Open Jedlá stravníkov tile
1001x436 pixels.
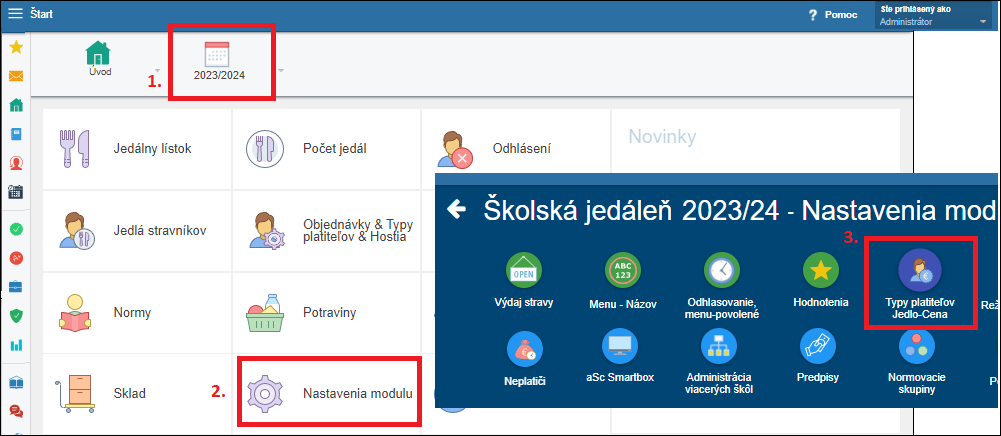137,230
